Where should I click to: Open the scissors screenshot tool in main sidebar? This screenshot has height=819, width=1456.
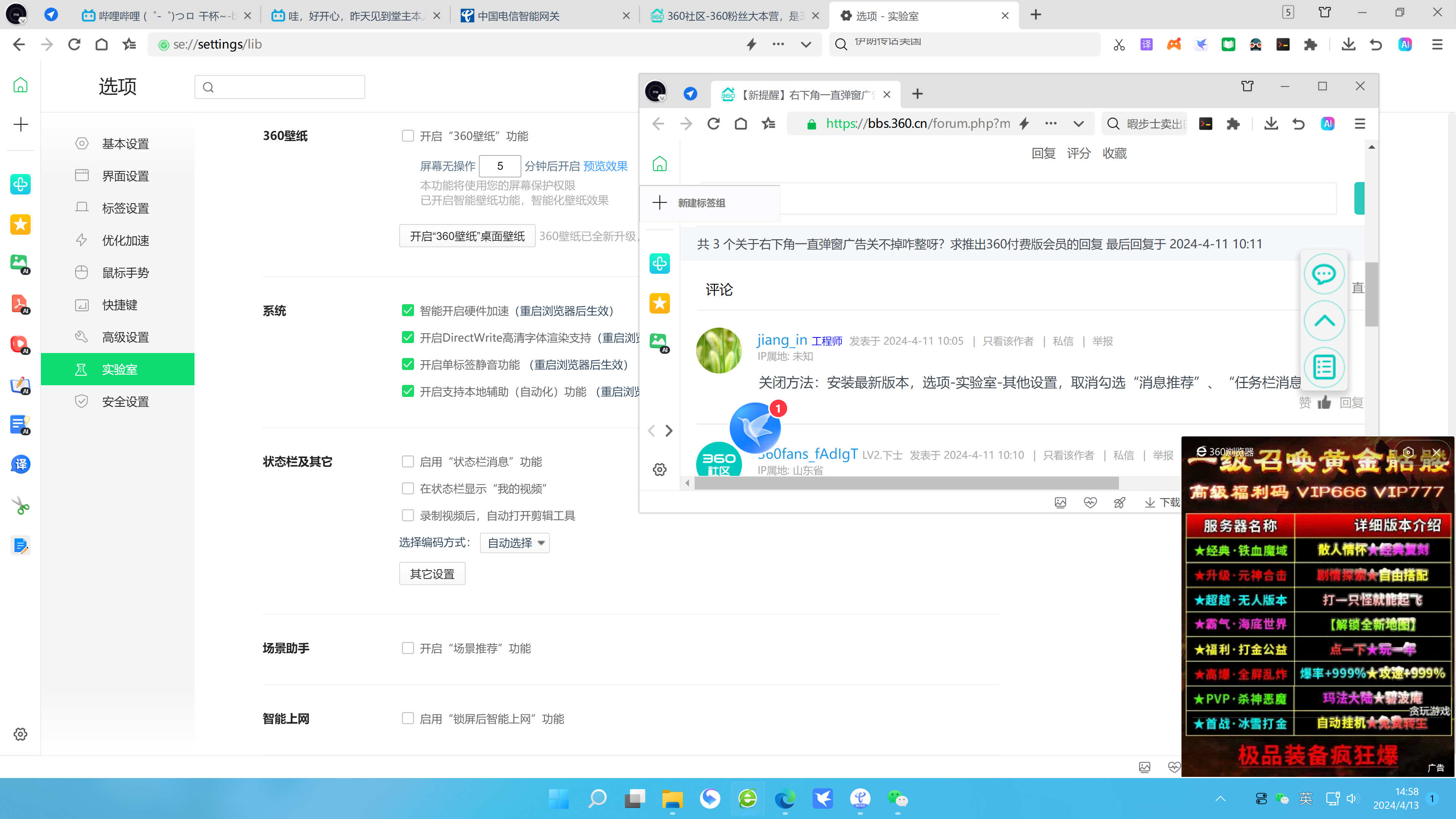[x=20, y=505]
